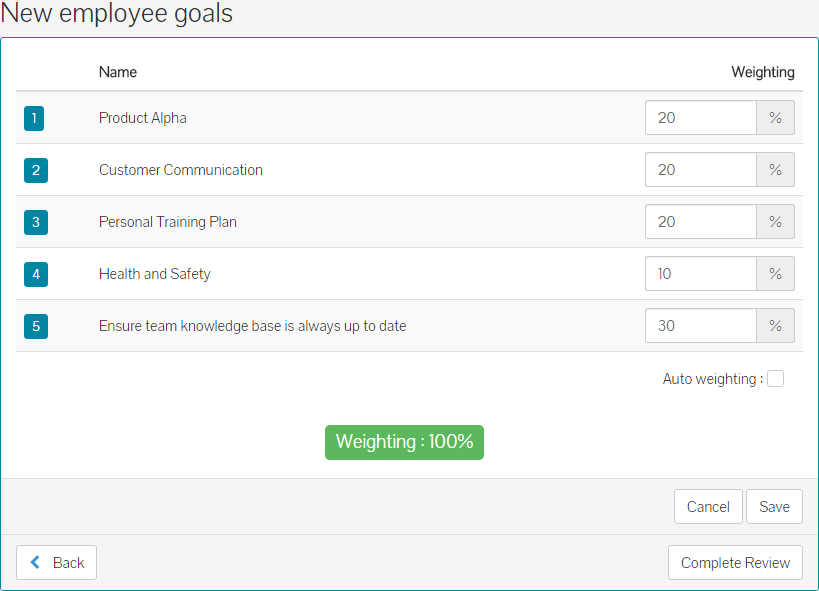Focus the Product Alpha weighting field

tap(700, 118)
